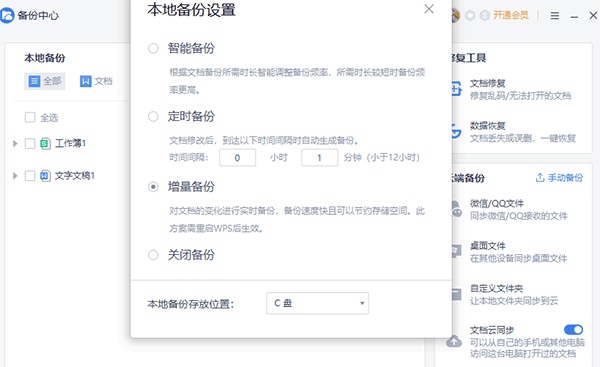Click the 工作簿1 spreadsheet file icon

click(45, 144)
